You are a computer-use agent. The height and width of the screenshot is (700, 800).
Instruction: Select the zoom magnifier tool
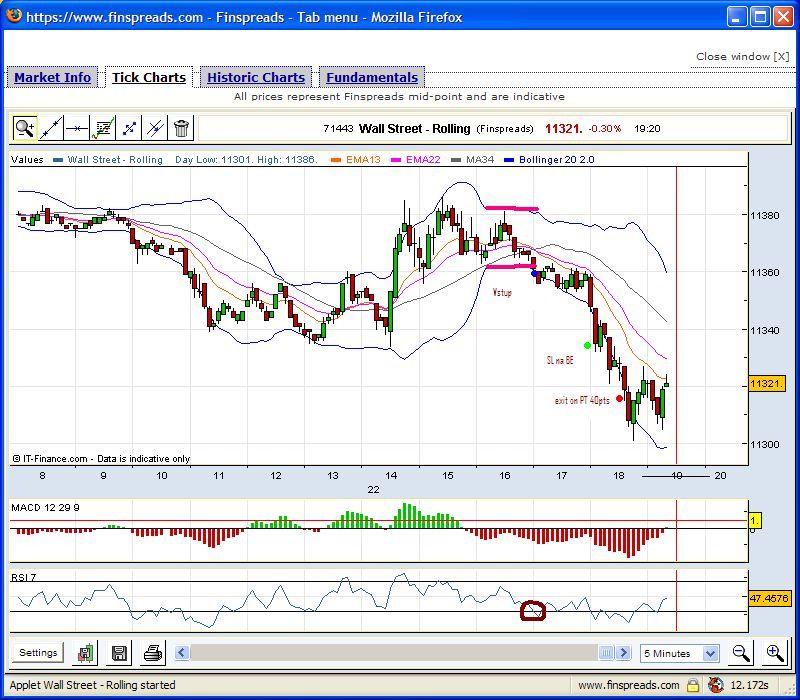coord(25,128)
